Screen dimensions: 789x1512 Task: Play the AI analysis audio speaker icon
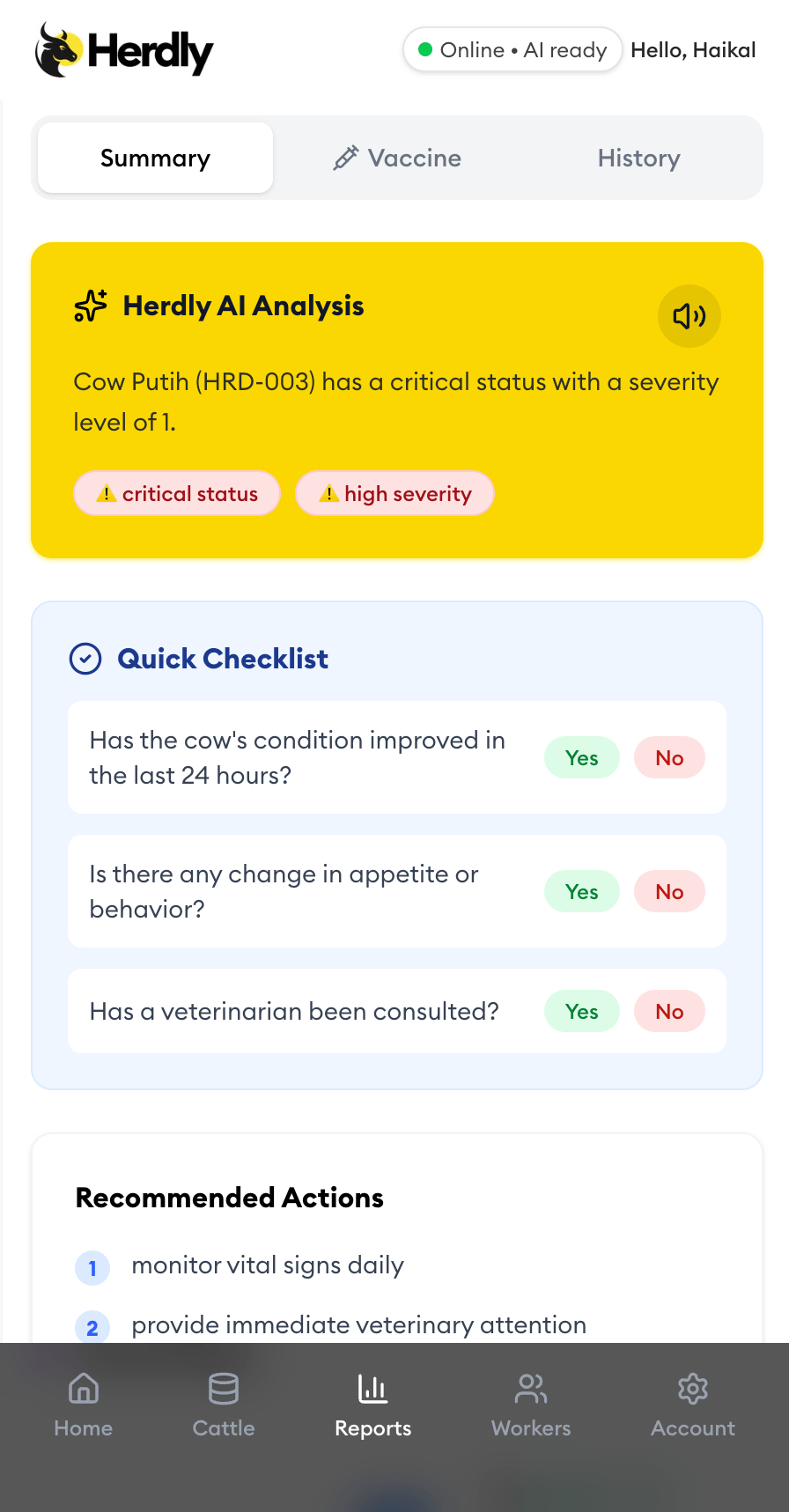point(689,316)
